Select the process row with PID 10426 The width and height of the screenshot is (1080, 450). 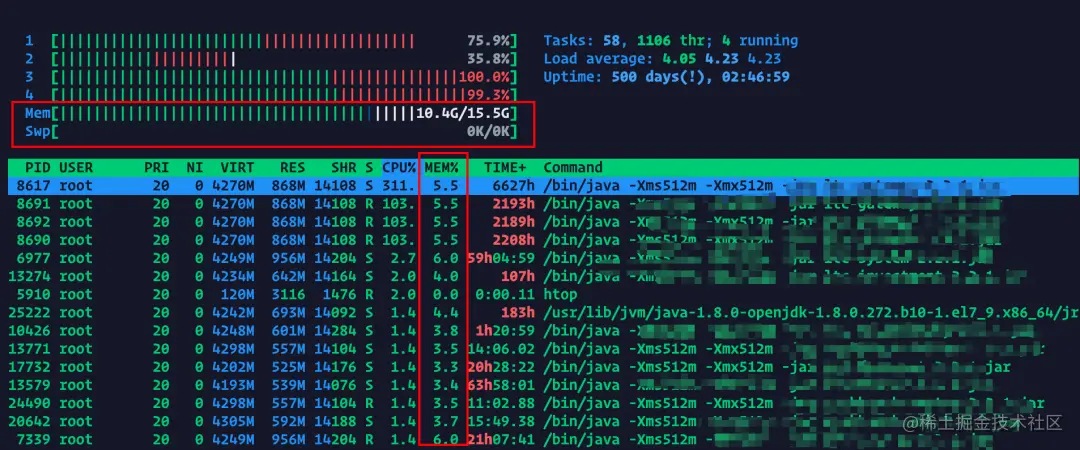544,330
